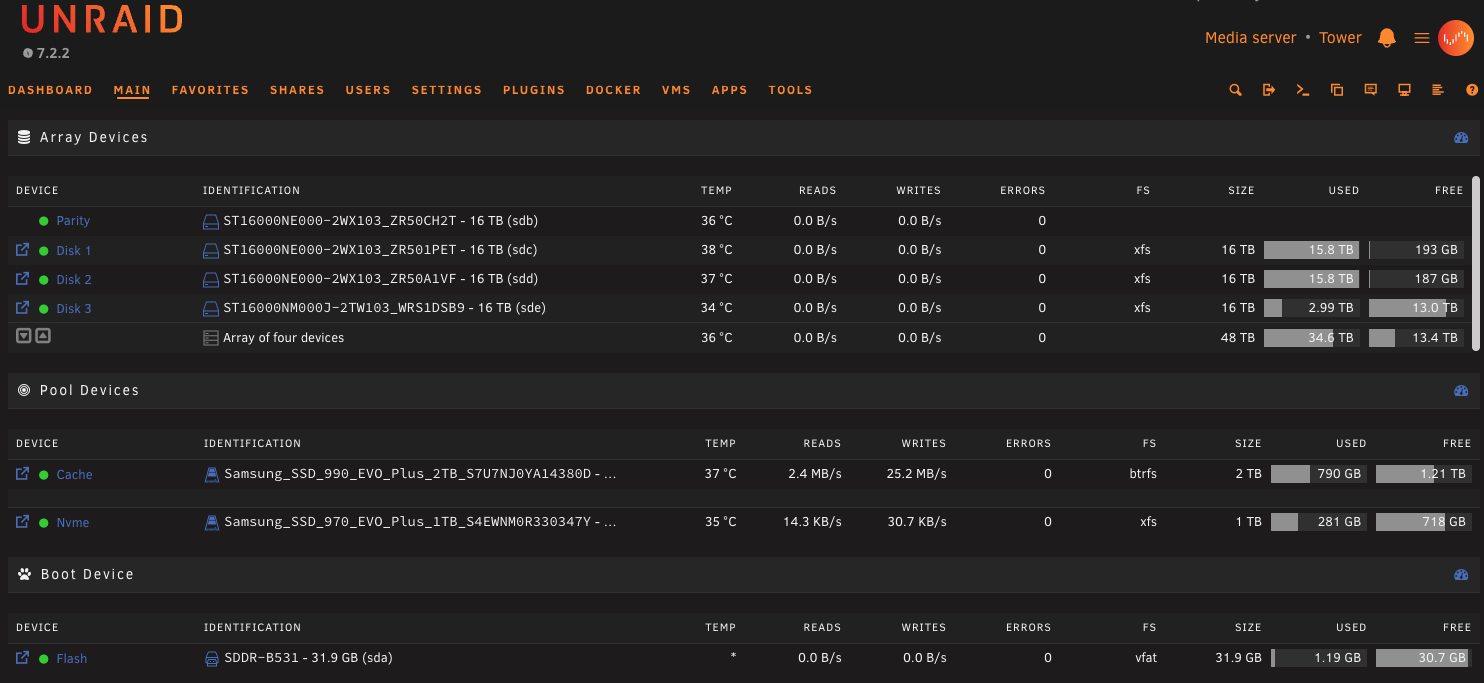This screenshot has width=1484, height=683.
Task: Click the Disk 3 device link
Action: (x=74, y=308)
